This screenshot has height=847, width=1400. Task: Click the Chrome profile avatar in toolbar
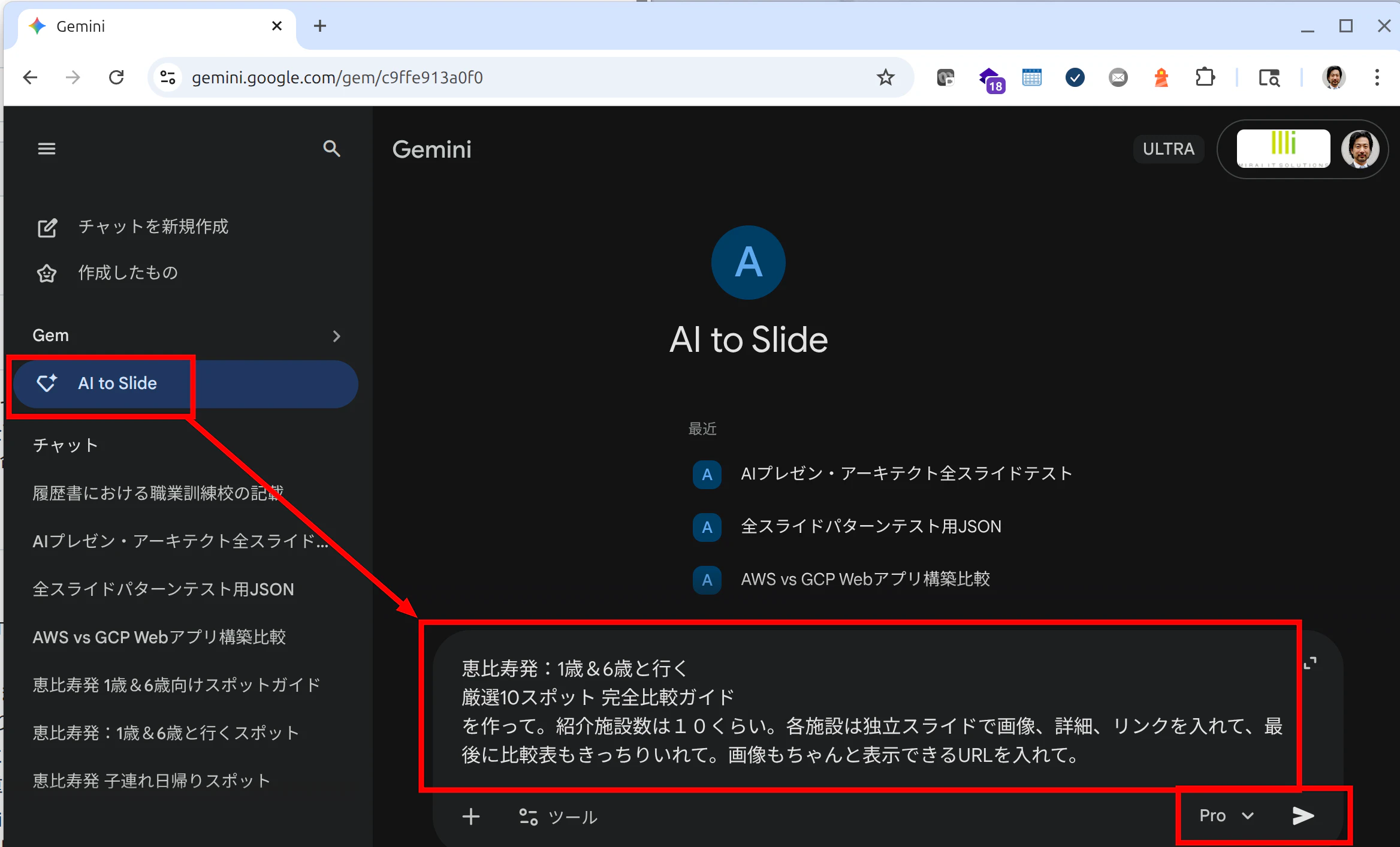point(1334,77)
